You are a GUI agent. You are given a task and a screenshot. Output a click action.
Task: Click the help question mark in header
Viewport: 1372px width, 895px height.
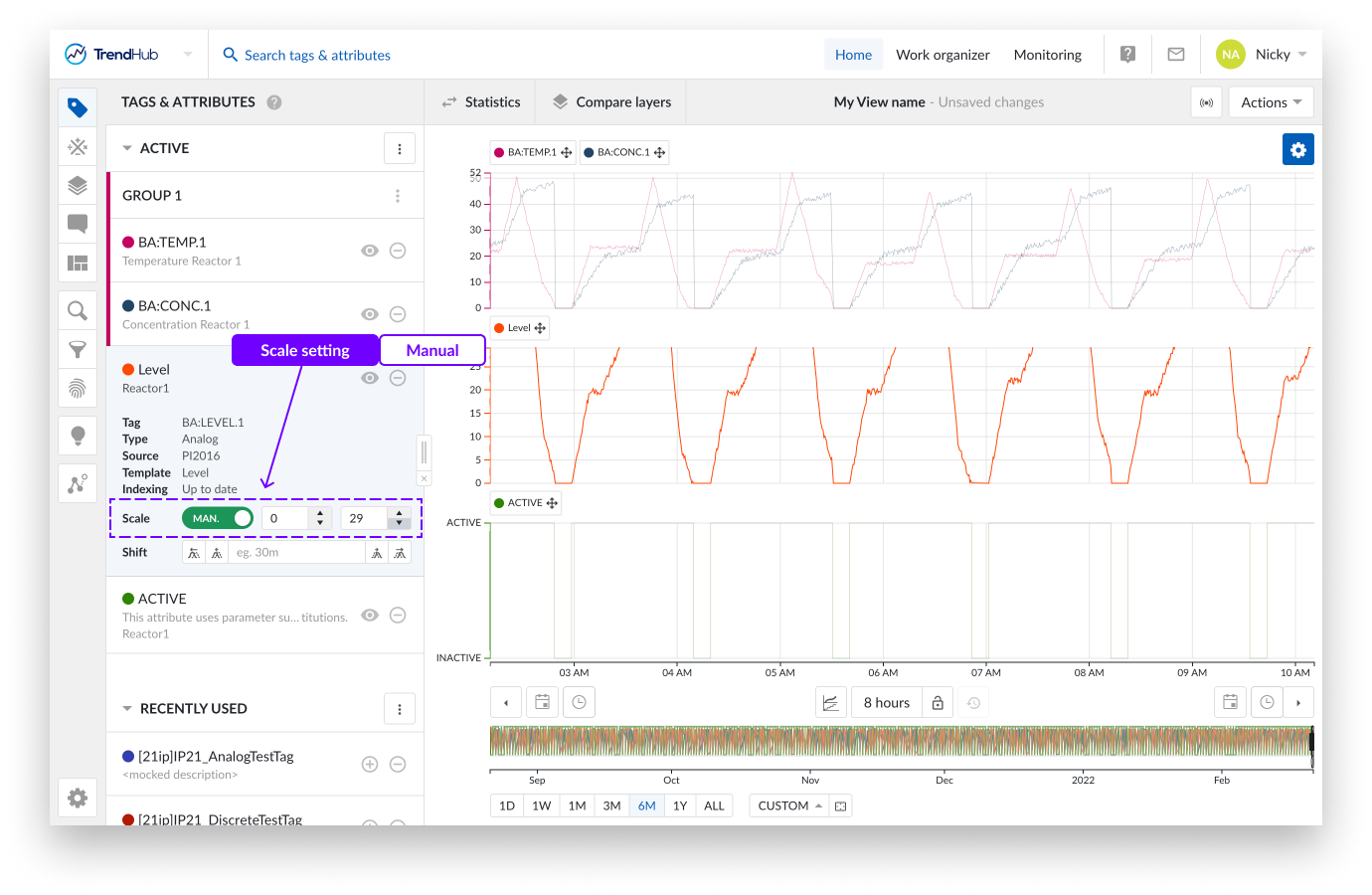(x=1127, y=55)
